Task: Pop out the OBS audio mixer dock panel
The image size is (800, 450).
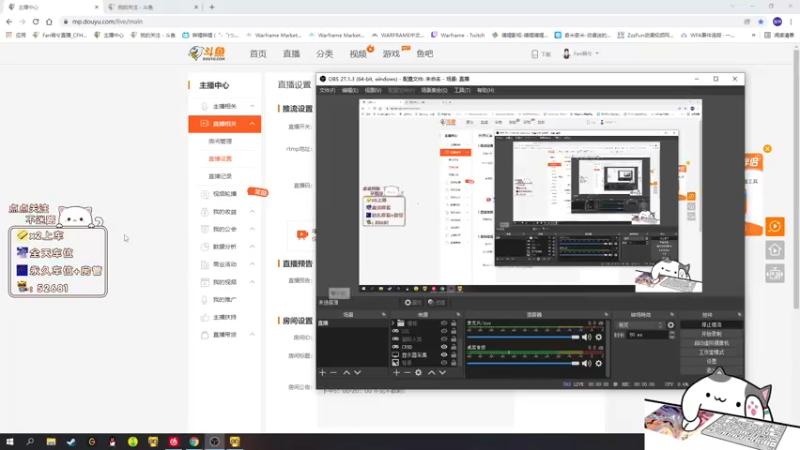Action: point(606,315)
